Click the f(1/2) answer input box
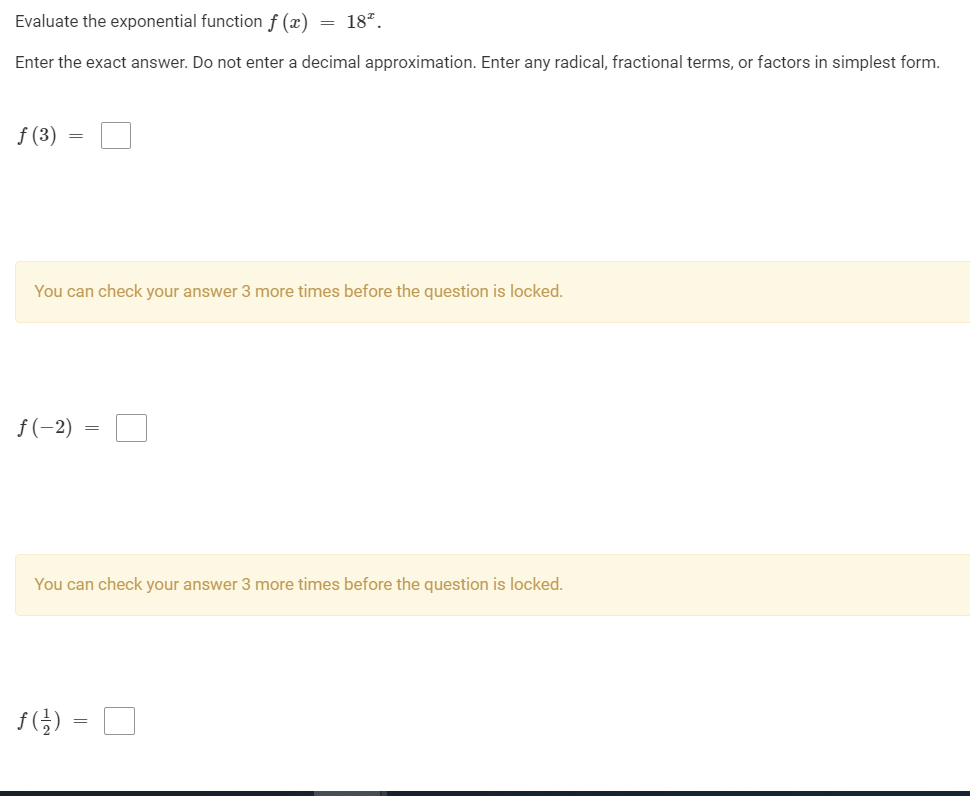This screenshot has width=970, height=796. point(119,720)
